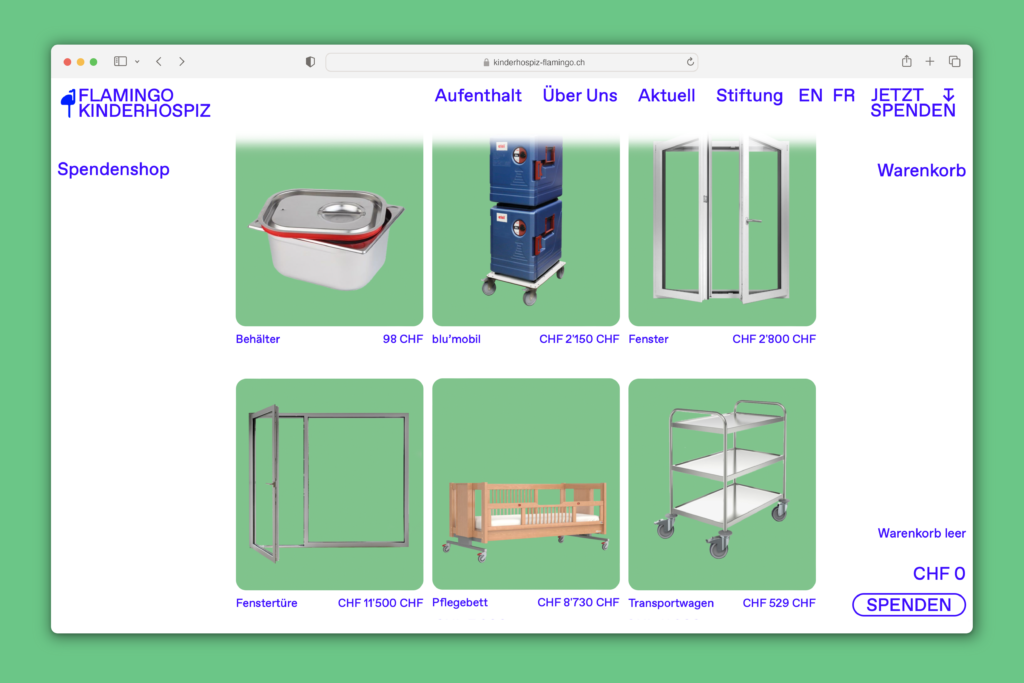Open a new tab with plus icon
Image resolution: width=1024 pixels, height=683 pixels.
(930, 62)
